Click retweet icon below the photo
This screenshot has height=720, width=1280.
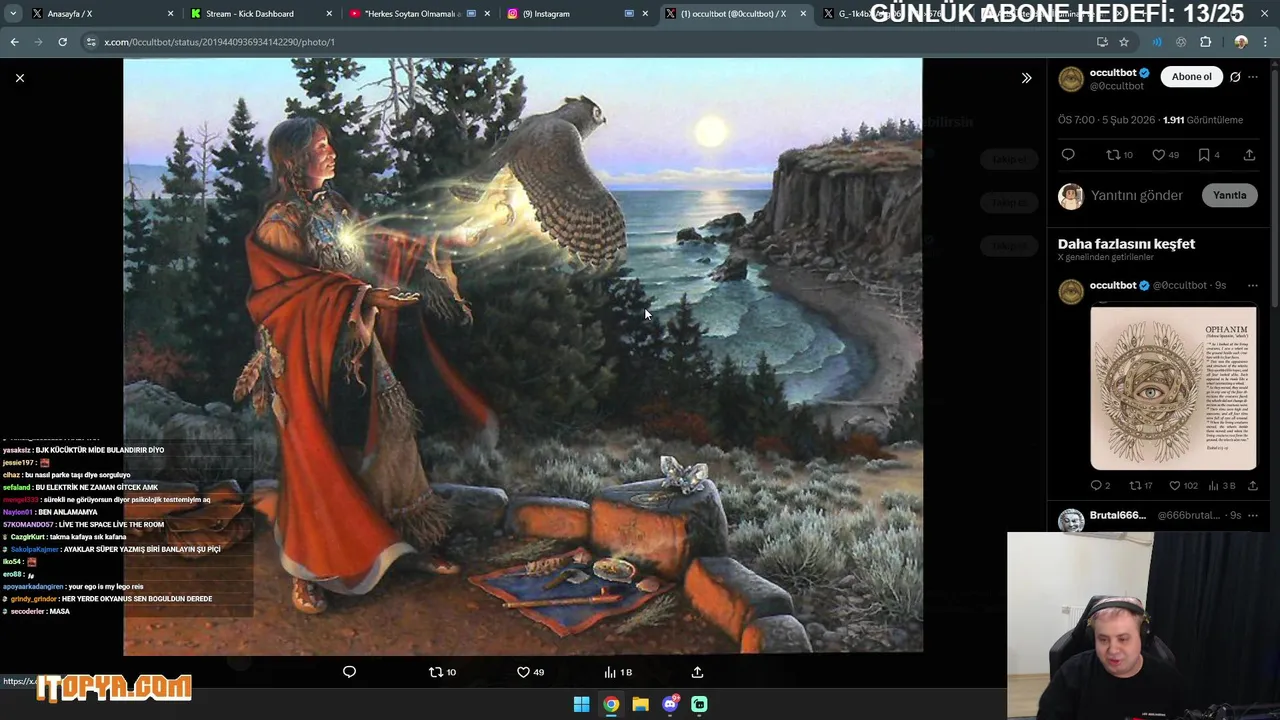pos(442,672)
